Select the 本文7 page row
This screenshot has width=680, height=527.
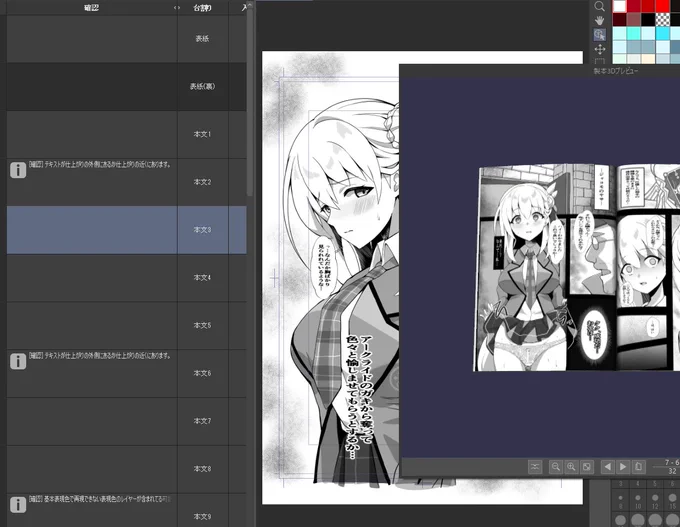point(127,421)
